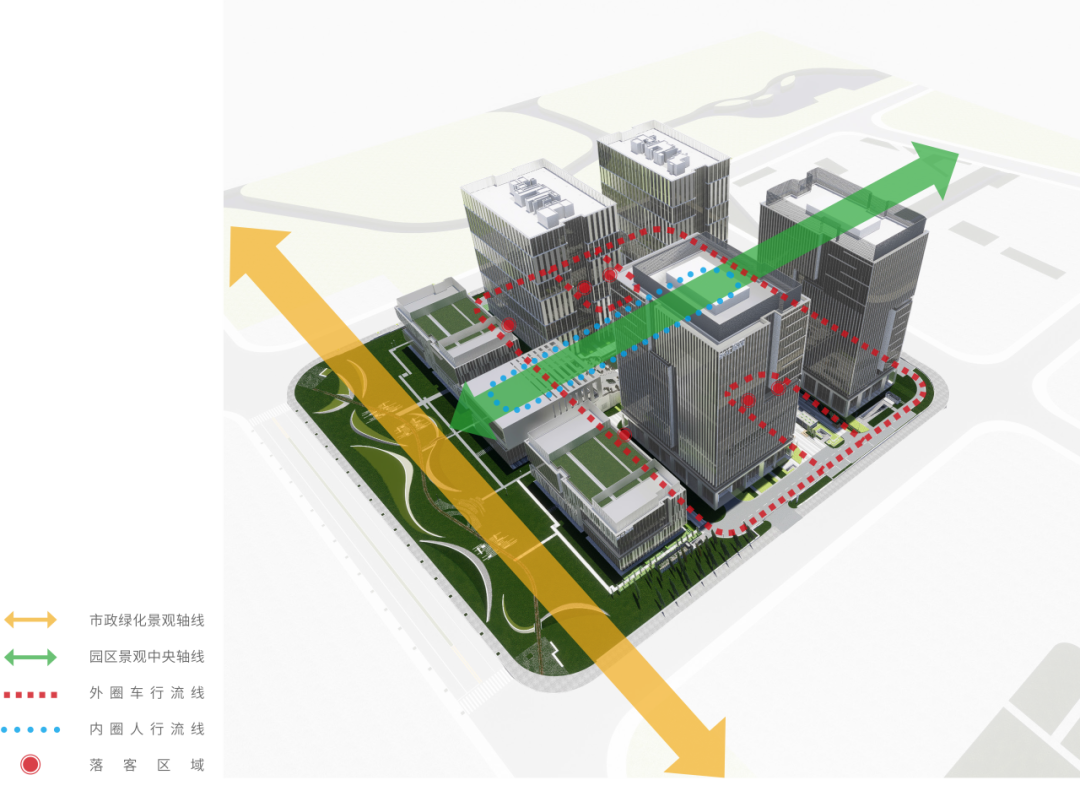Click the legend text beside blue dots
The image size is (1080, 791).
point(147,729)
